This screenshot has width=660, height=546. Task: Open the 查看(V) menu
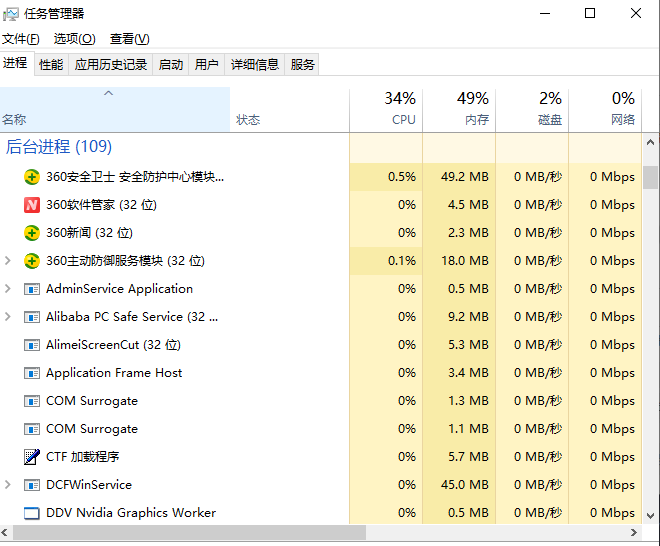129,39
